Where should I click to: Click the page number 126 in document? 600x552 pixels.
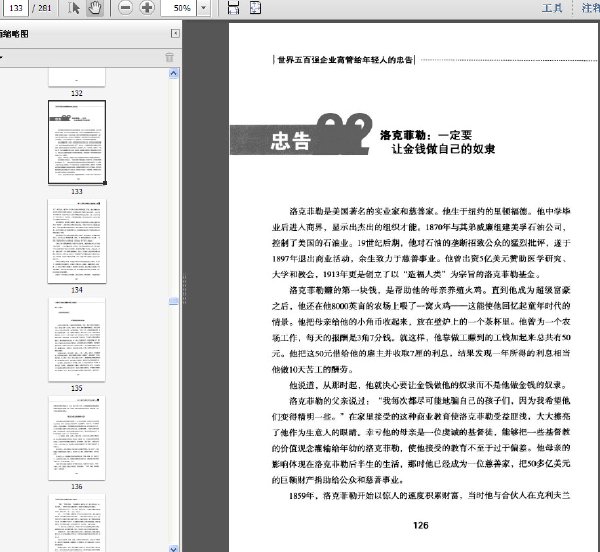tap(421, 525)
